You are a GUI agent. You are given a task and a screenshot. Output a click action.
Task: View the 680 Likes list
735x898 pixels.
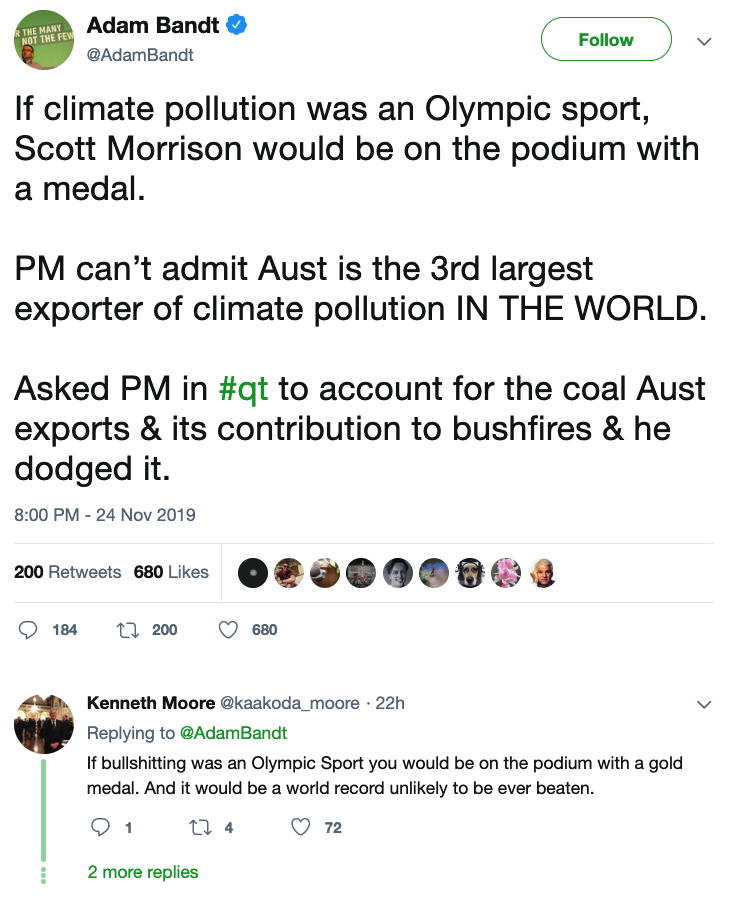coord(171,572)
